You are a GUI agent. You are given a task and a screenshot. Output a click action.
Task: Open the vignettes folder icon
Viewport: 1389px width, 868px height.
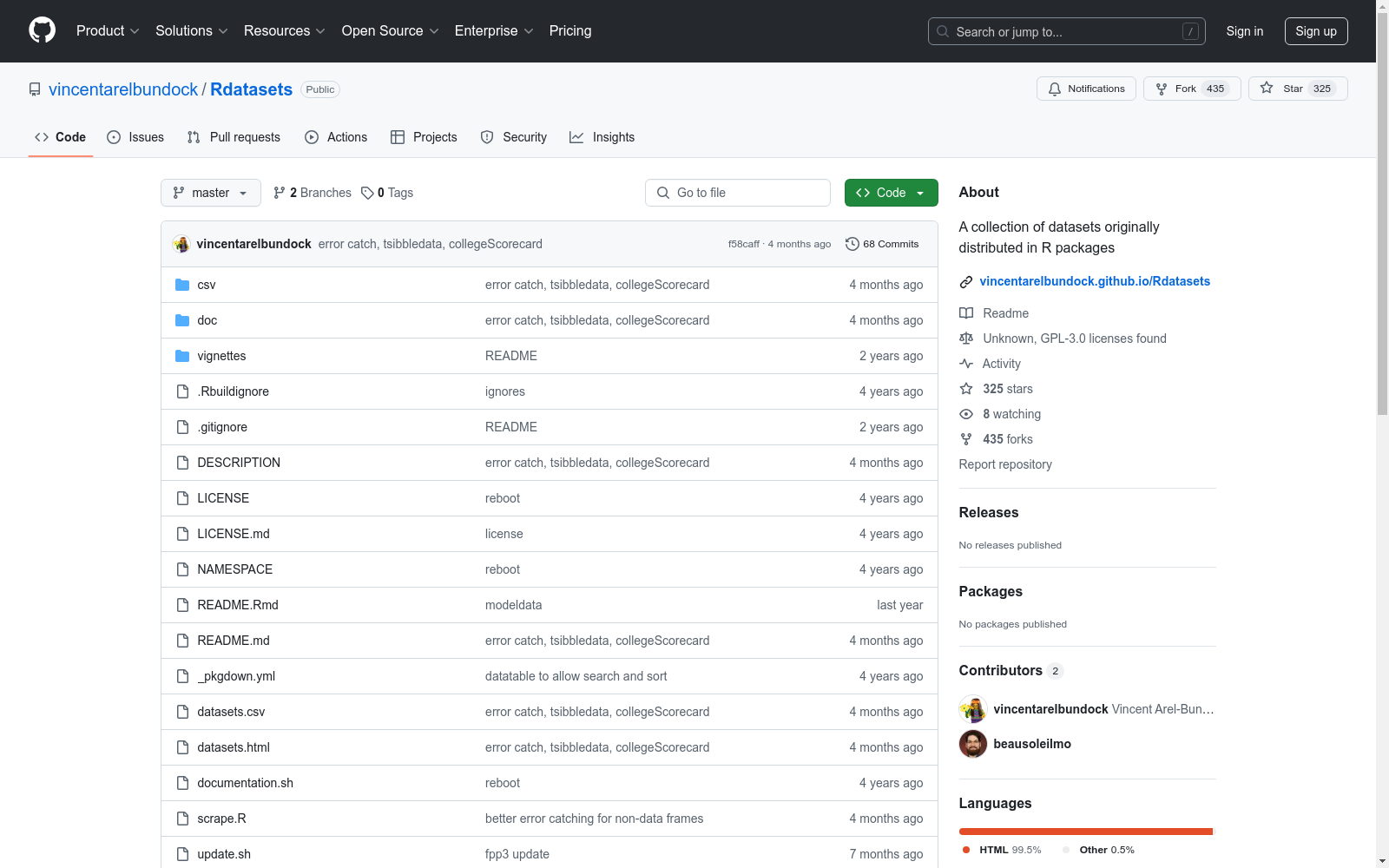[x=182, y=356]
